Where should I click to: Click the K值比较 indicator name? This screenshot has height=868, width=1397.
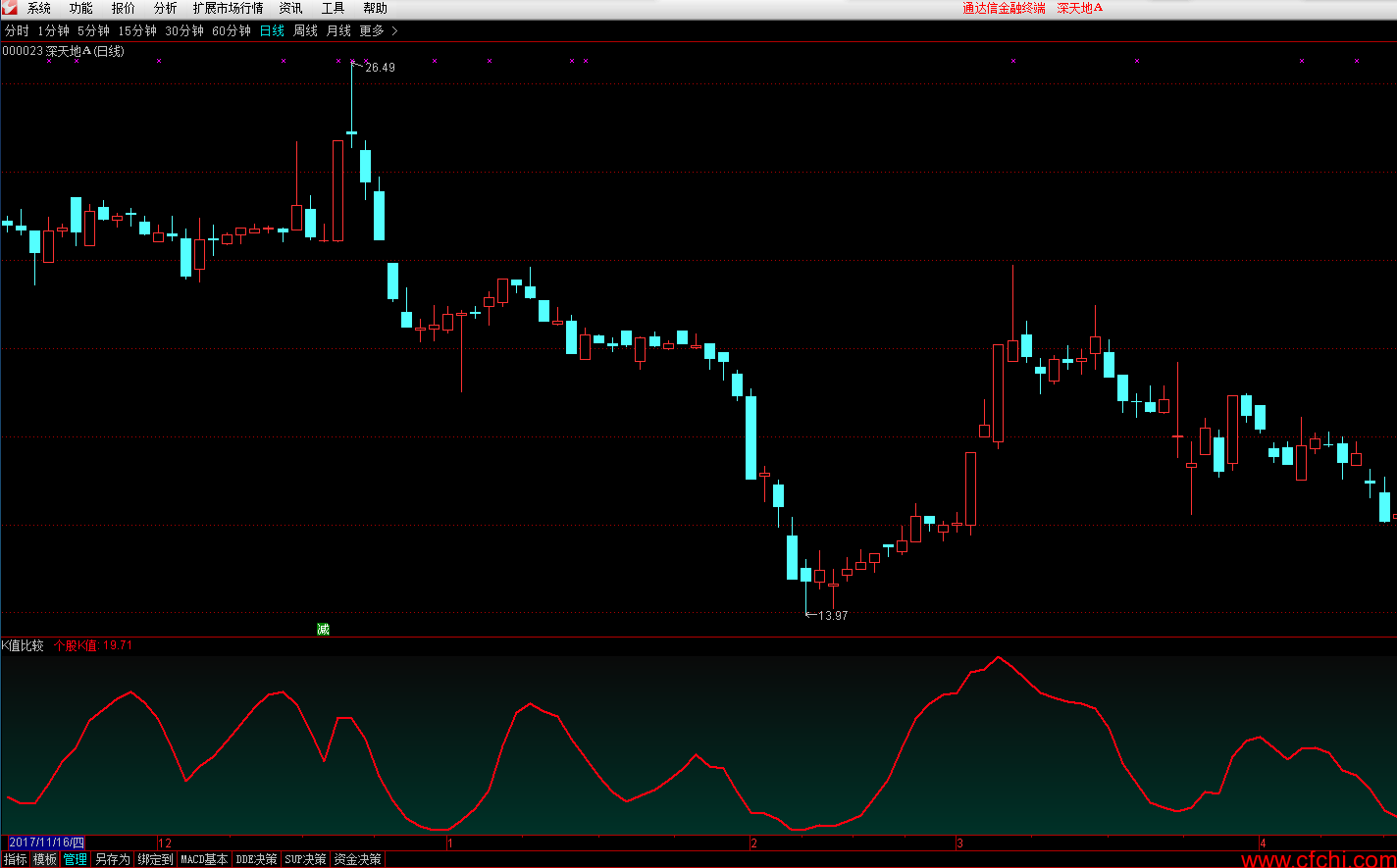(23, 645)
